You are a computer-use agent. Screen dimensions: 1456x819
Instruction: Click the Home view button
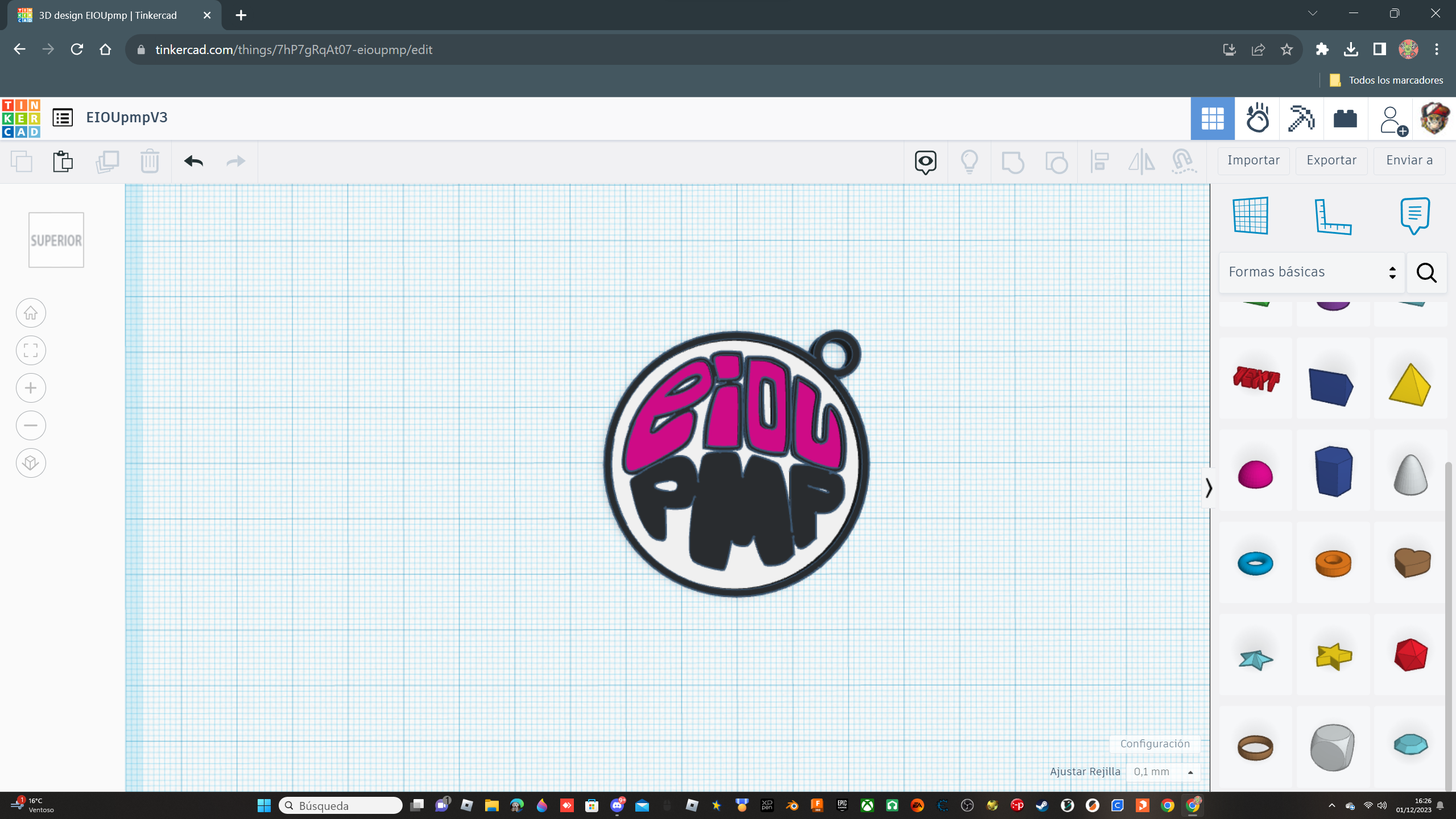tap(31, 313)
